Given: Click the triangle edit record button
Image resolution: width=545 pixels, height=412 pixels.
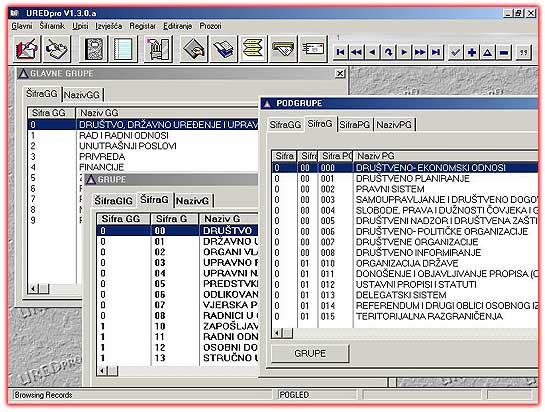Looking at the screenshot, I should (488, 52).
